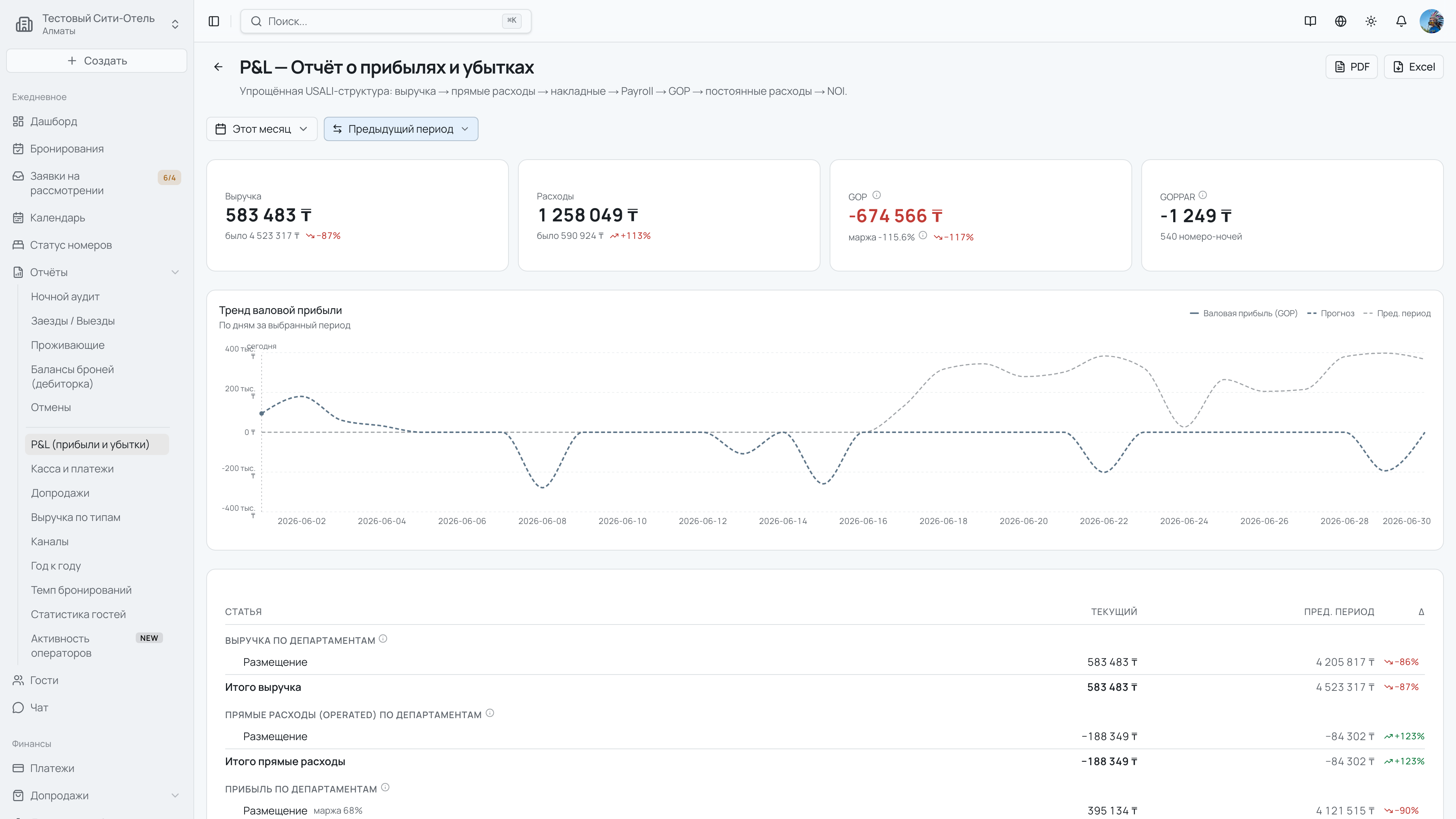This screenshot has height=819, width=1456.
Task: Open Балансы броней (дебиторка) report
Action: pyautogui.click(x=97, y=377)
